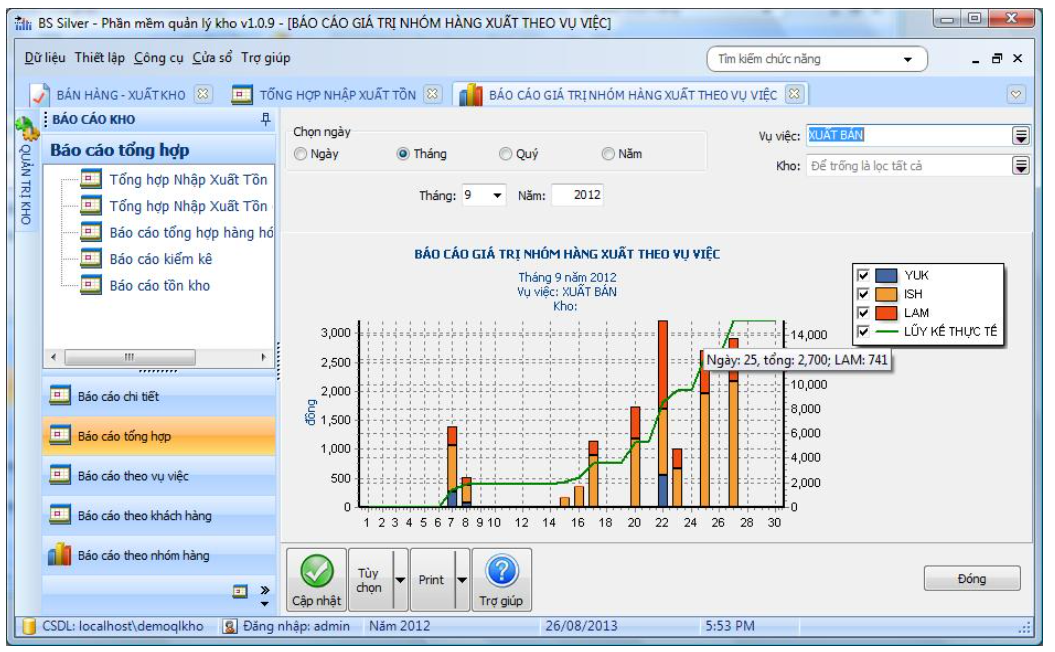Click the Báo cáo theo nhóm hàng chart icon

(60, 555)
